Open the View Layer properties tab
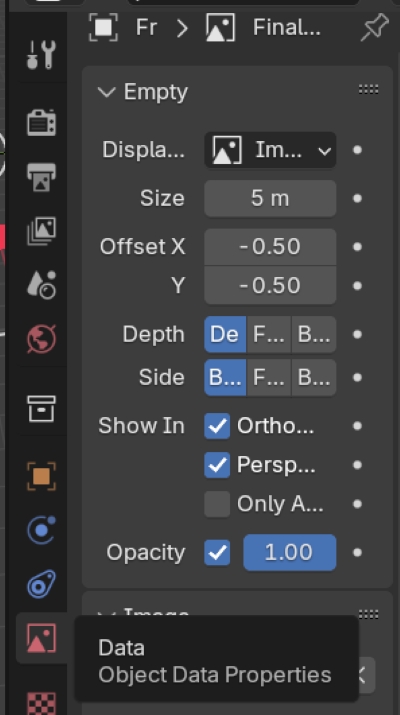400x715 pixels. click(x=41, y=231)
